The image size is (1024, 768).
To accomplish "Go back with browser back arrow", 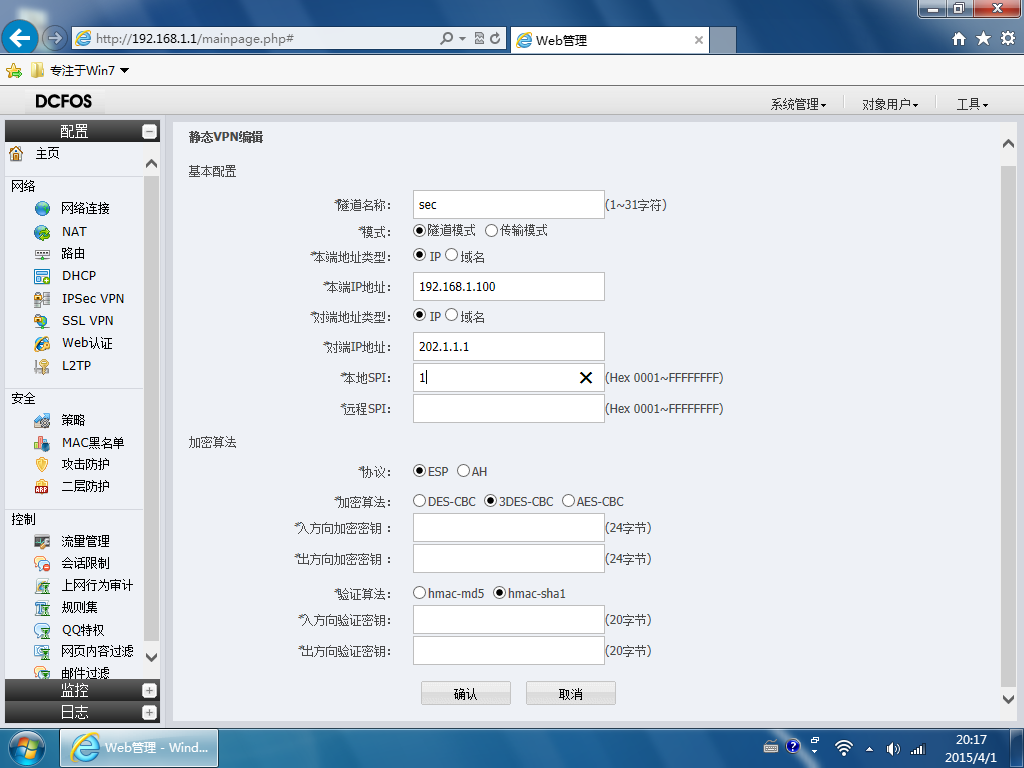I will click(x=20, y=38).
